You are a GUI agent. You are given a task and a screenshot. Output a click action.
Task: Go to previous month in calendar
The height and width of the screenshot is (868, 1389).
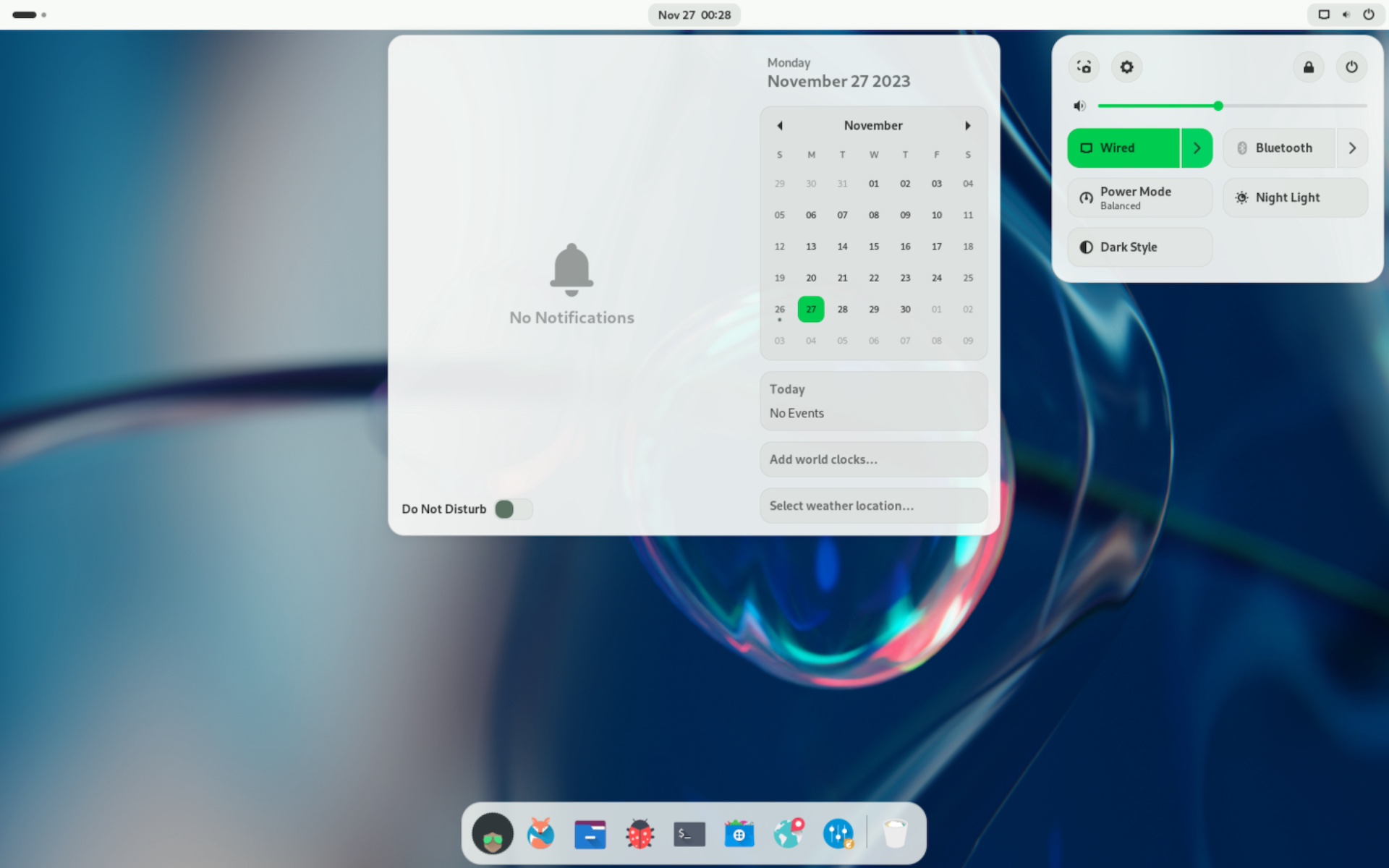(780, 126)
